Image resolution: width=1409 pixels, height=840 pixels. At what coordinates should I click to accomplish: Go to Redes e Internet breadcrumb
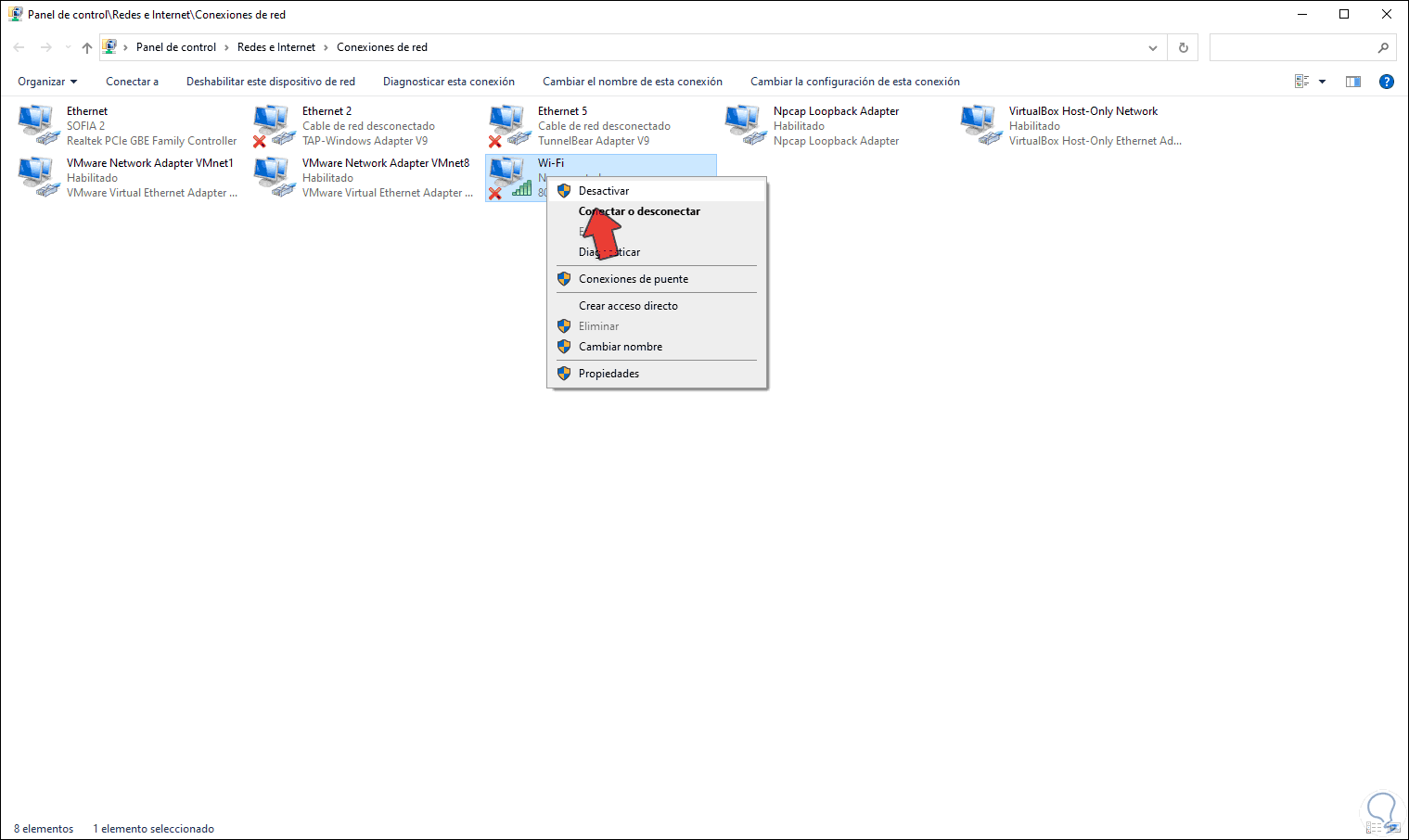[276, 47]
